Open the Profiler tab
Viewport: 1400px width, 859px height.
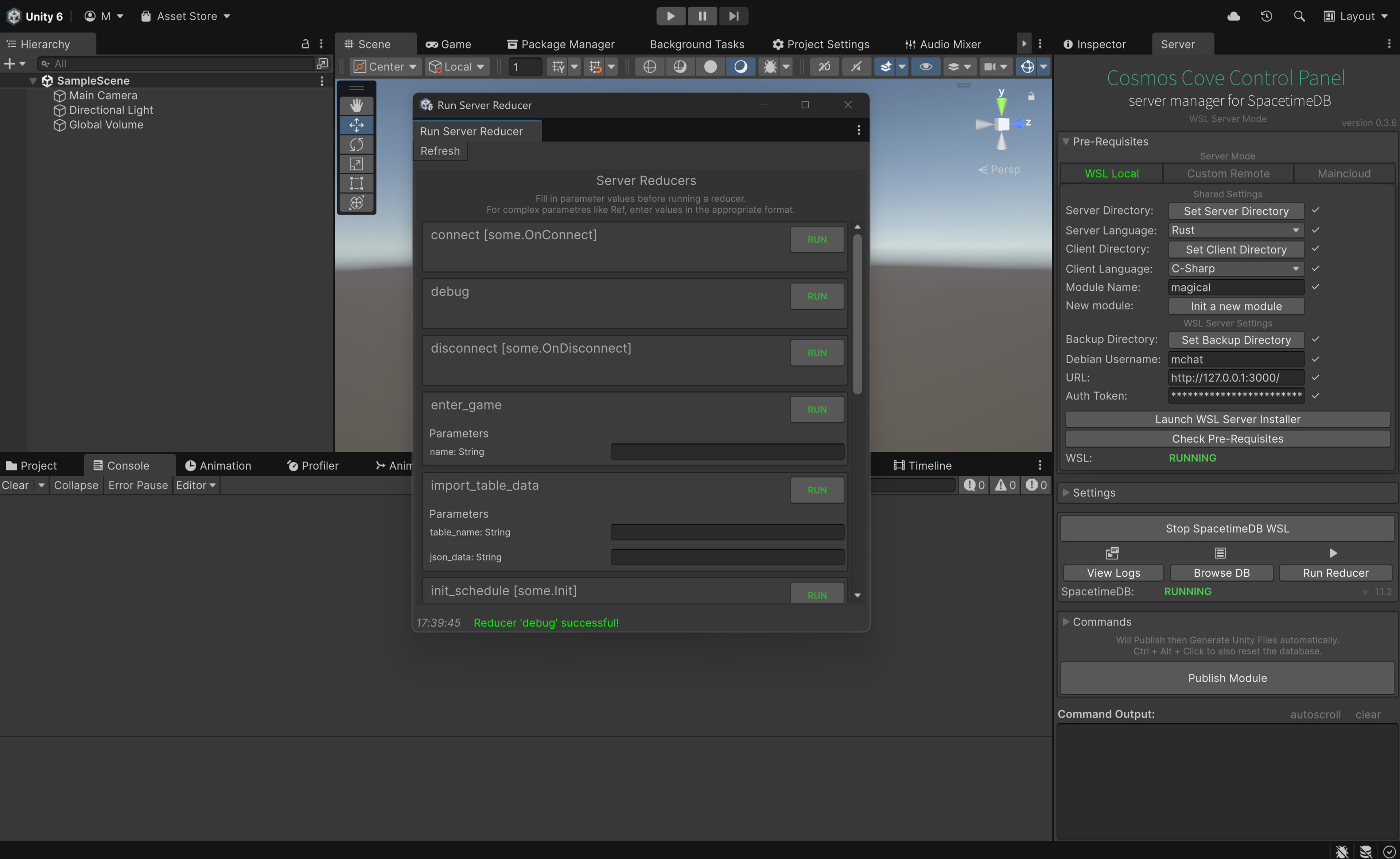point(313,465)
